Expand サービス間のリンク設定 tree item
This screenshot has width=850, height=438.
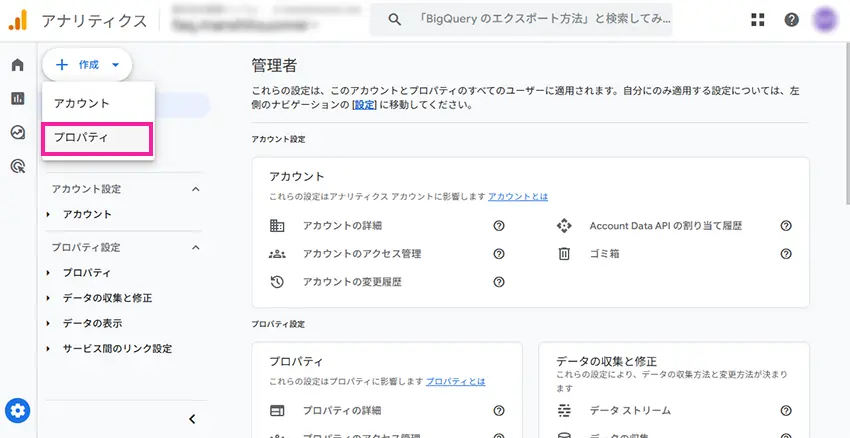(117, 349)
